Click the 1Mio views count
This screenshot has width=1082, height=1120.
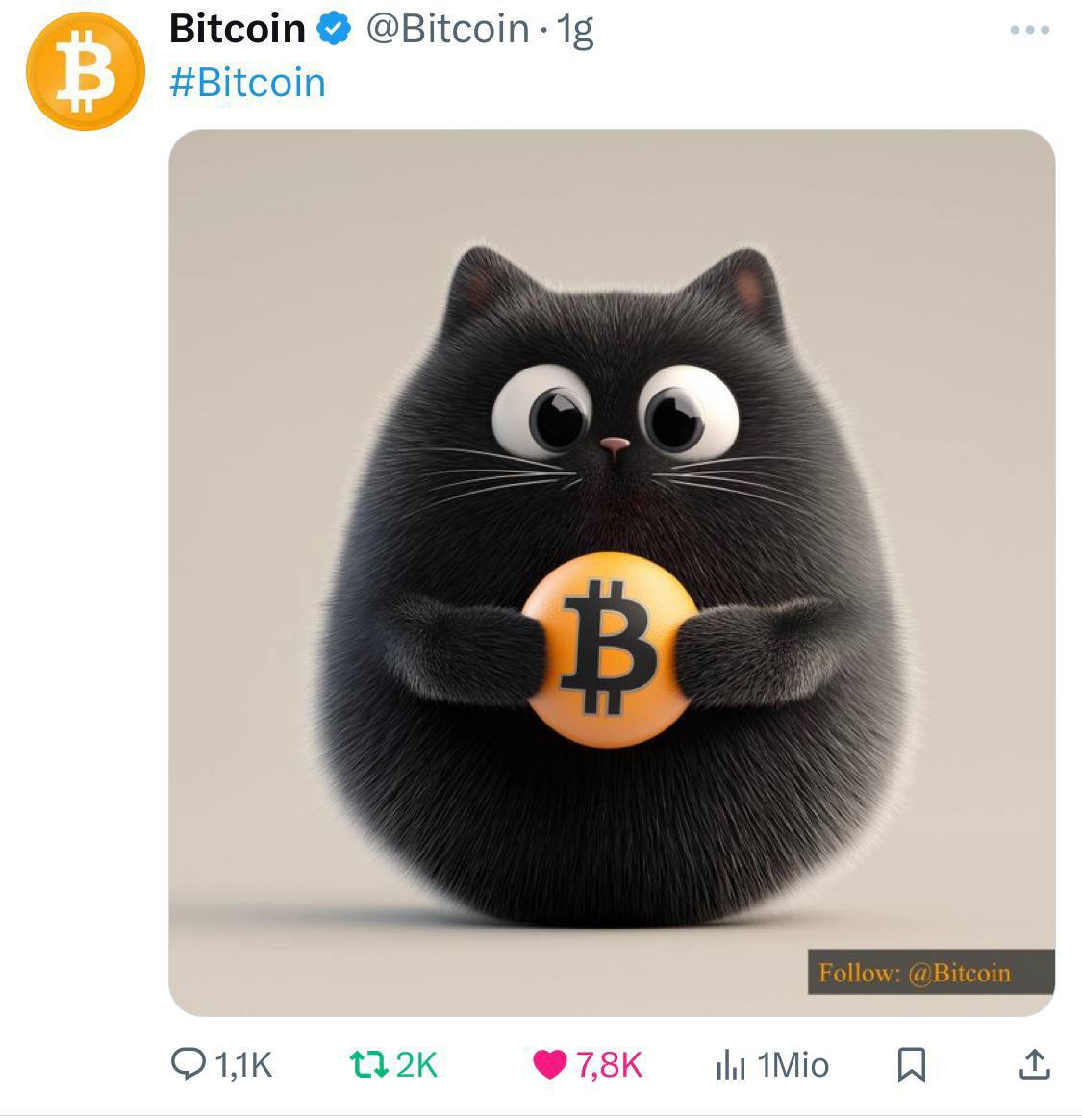793,1064
